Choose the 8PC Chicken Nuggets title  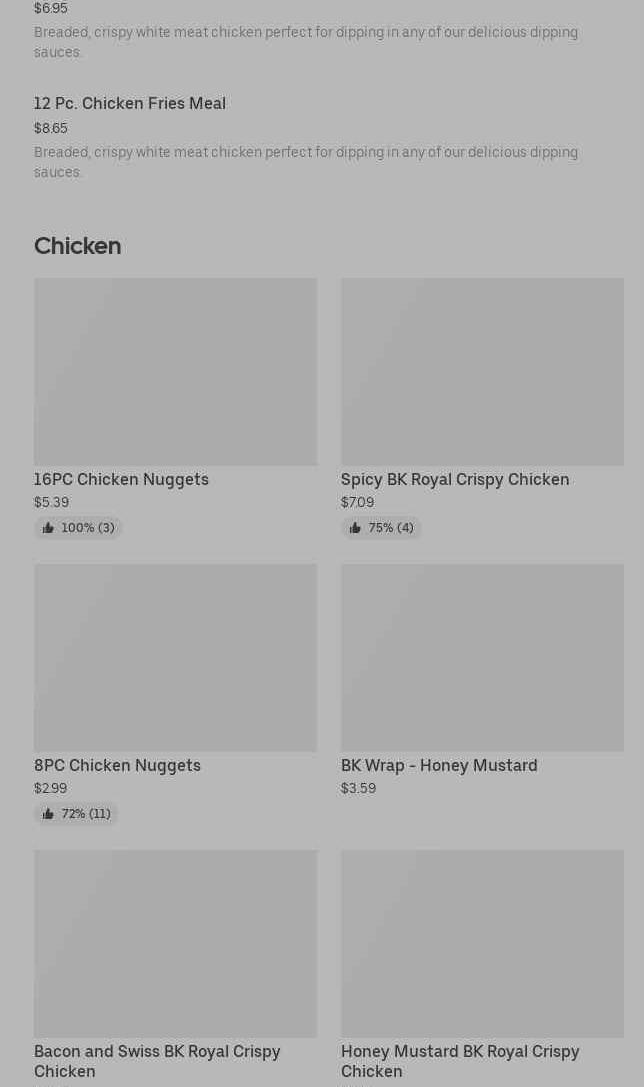(117, 765)
